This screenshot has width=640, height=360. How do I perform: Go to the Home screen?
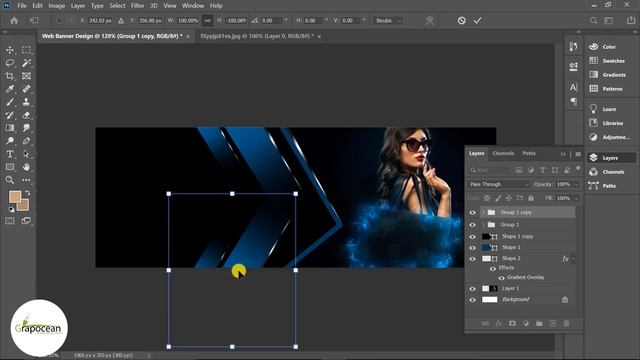[14, 20]
